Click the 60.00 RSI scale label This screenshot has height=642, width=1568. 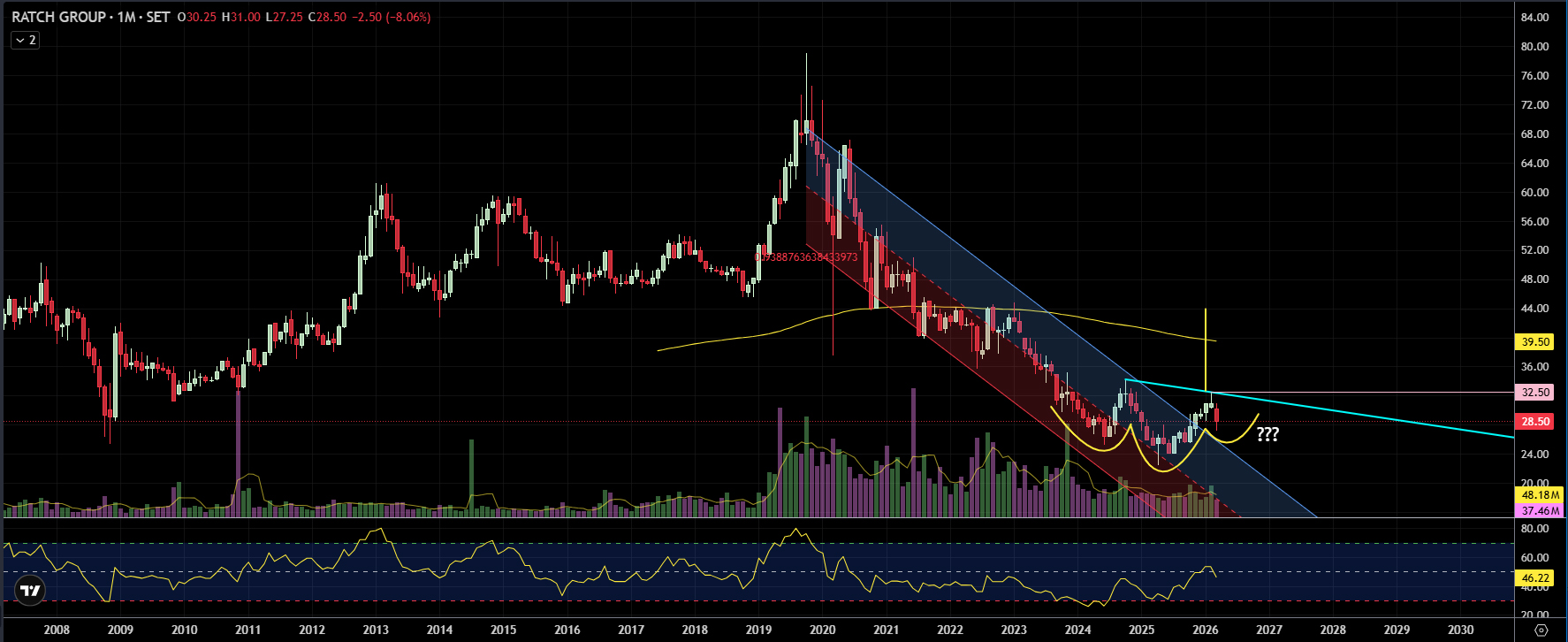click(1534, 558)
